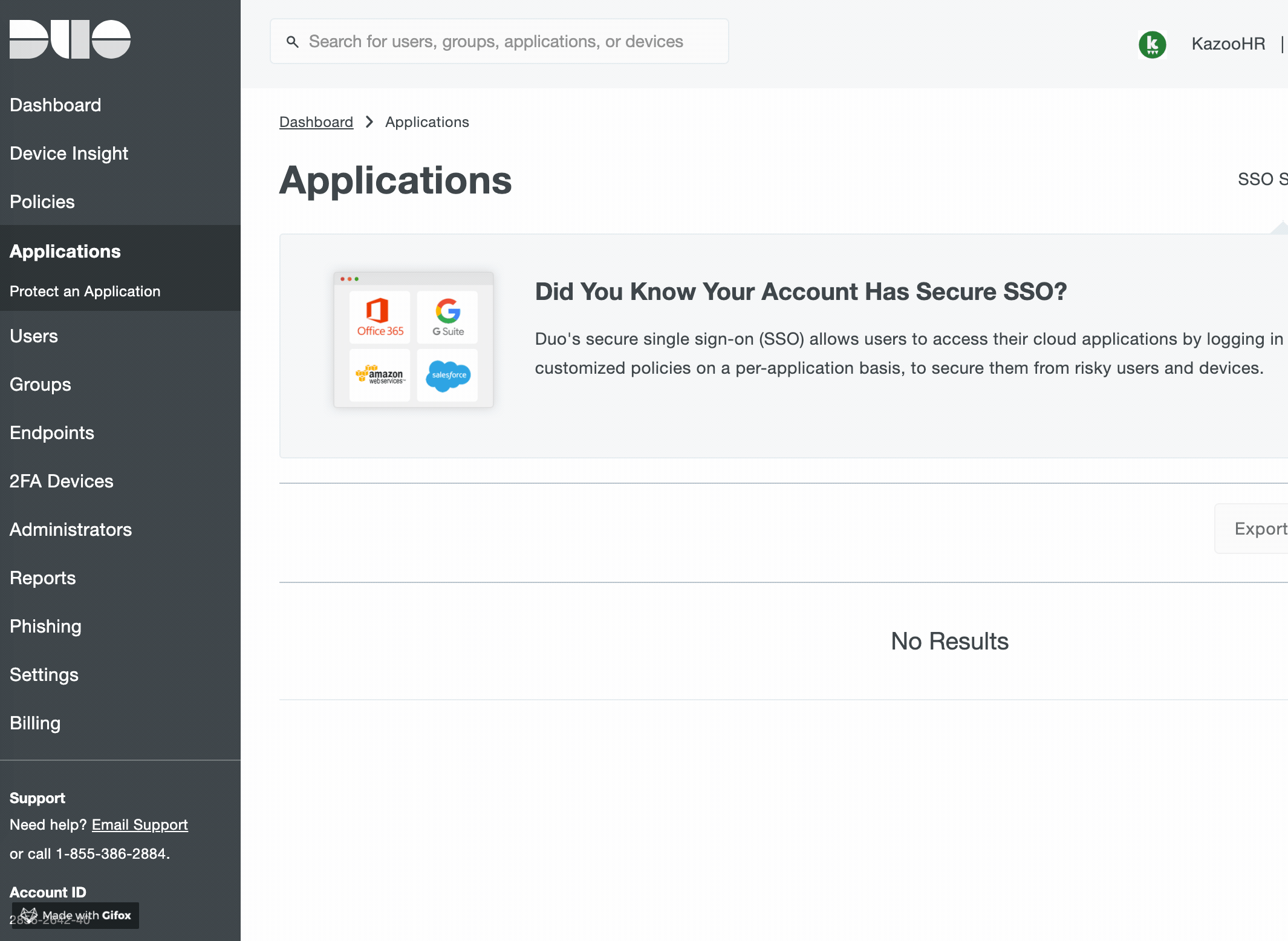Click the Applications breadcrumb text
The height and width of the screenshot is (941, 1288).
[x=427, y=122]
